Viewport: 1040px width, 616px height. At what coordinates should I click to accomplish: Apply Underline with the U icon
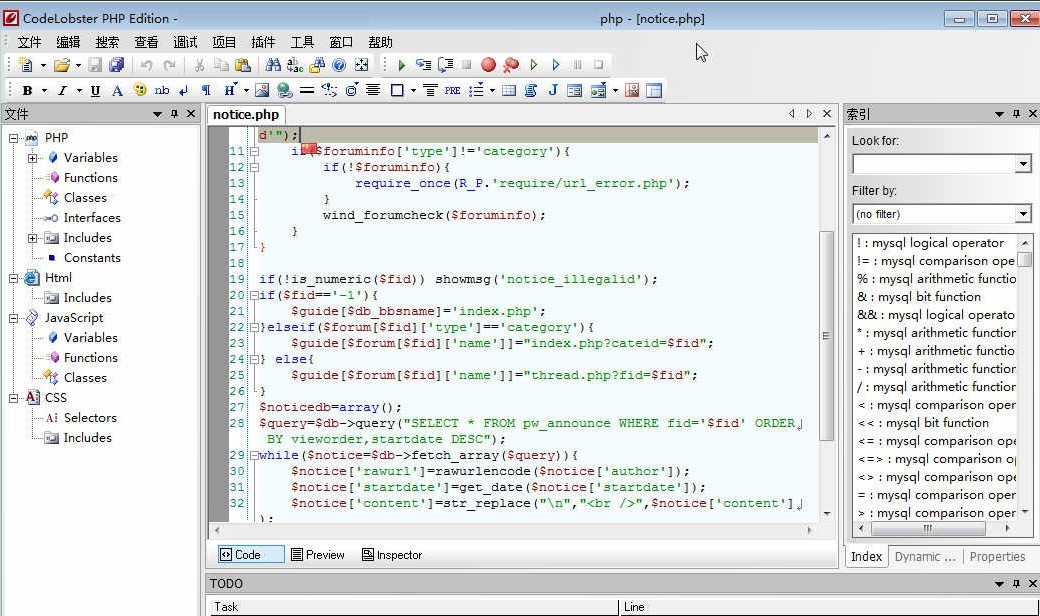pos(95,90)
